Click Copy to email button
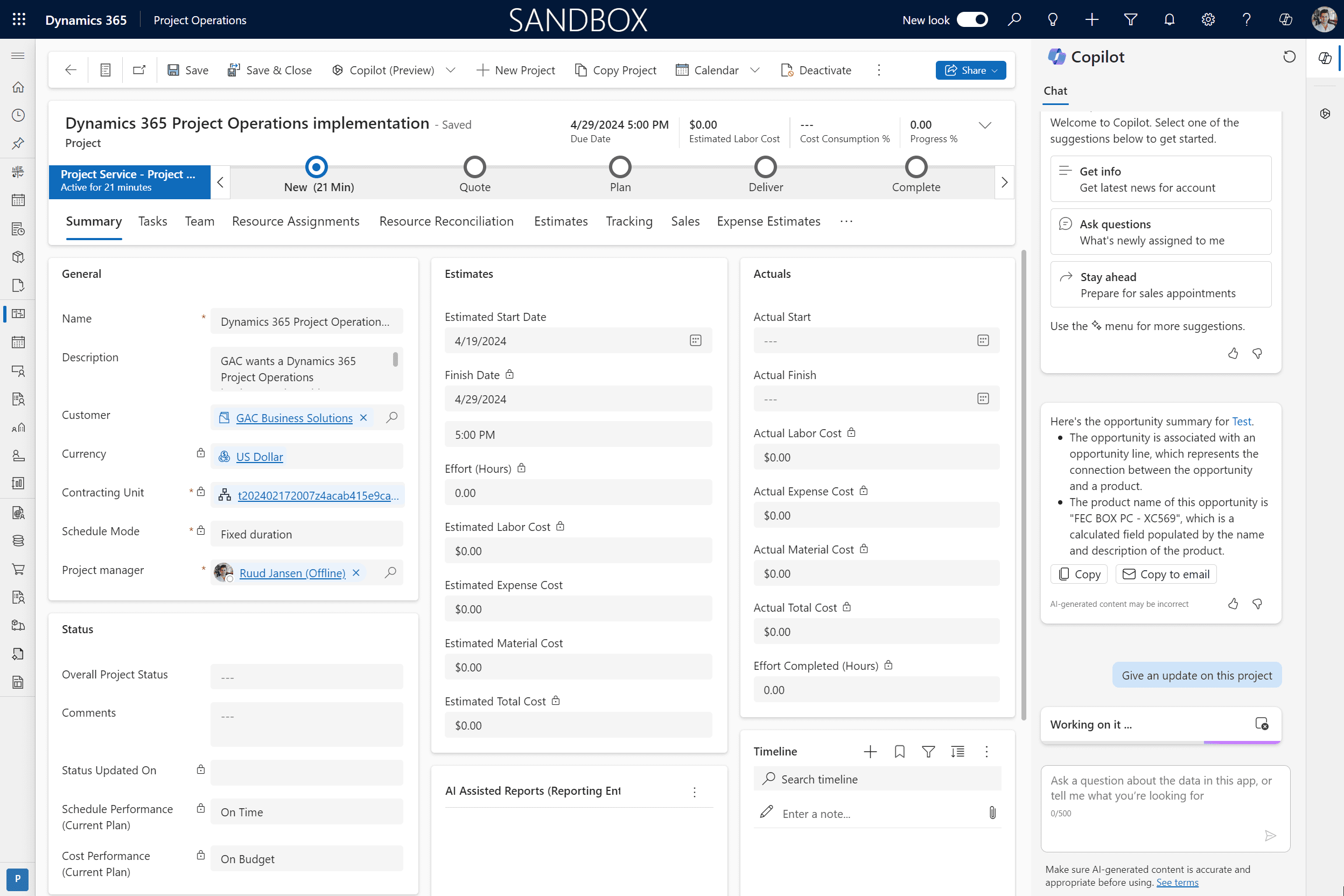Viewport: 1344px width, 896px height. tap(1166, 575)
